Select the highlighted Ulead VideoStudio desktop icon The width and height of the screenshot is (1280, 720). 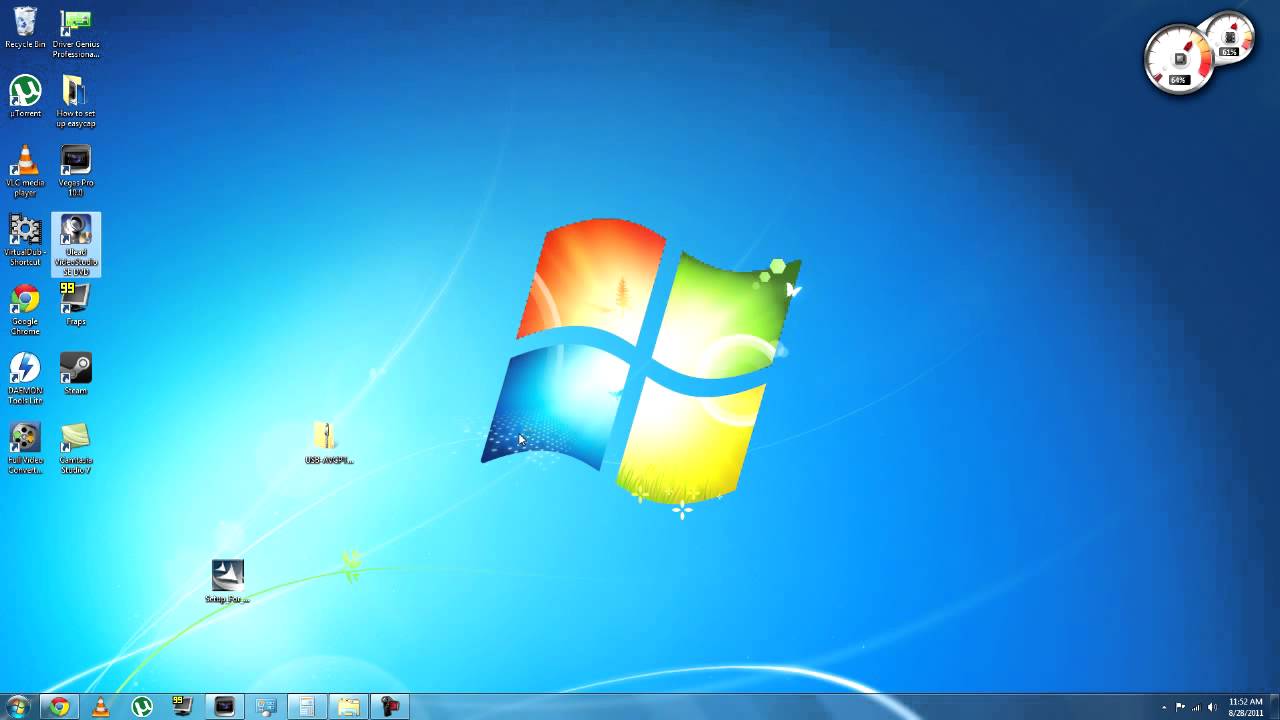coord(76,245)
